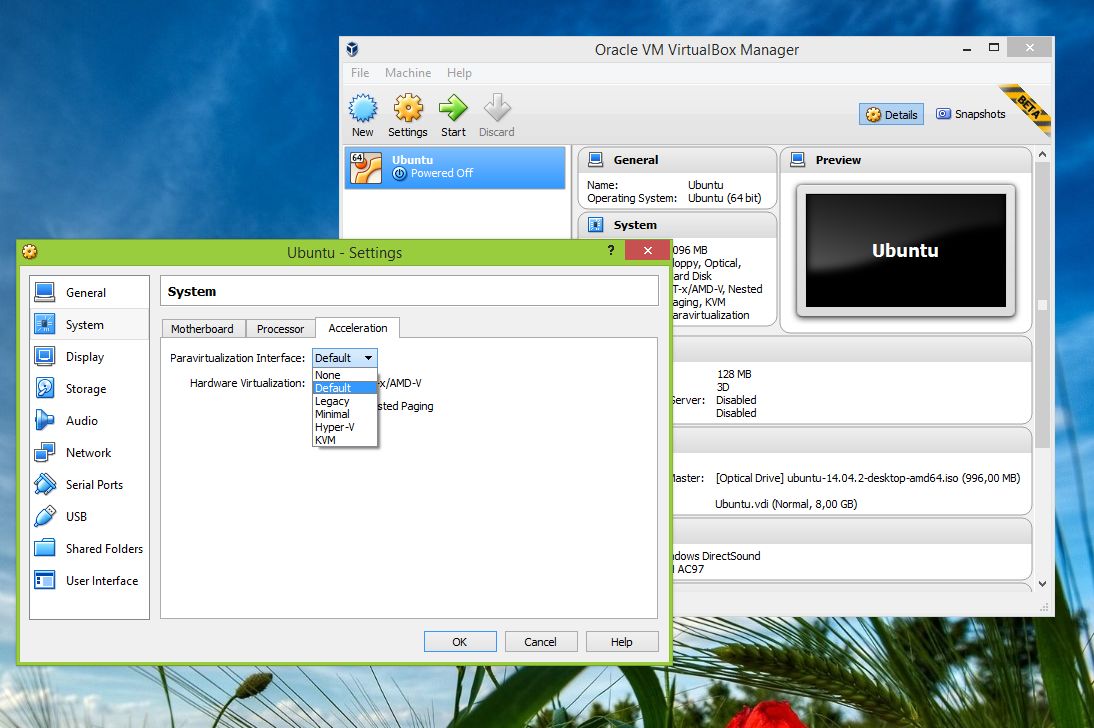Open the Network settings category
Image resolution: width=1094 pixels, height=728 pixels.
(89, 453)
